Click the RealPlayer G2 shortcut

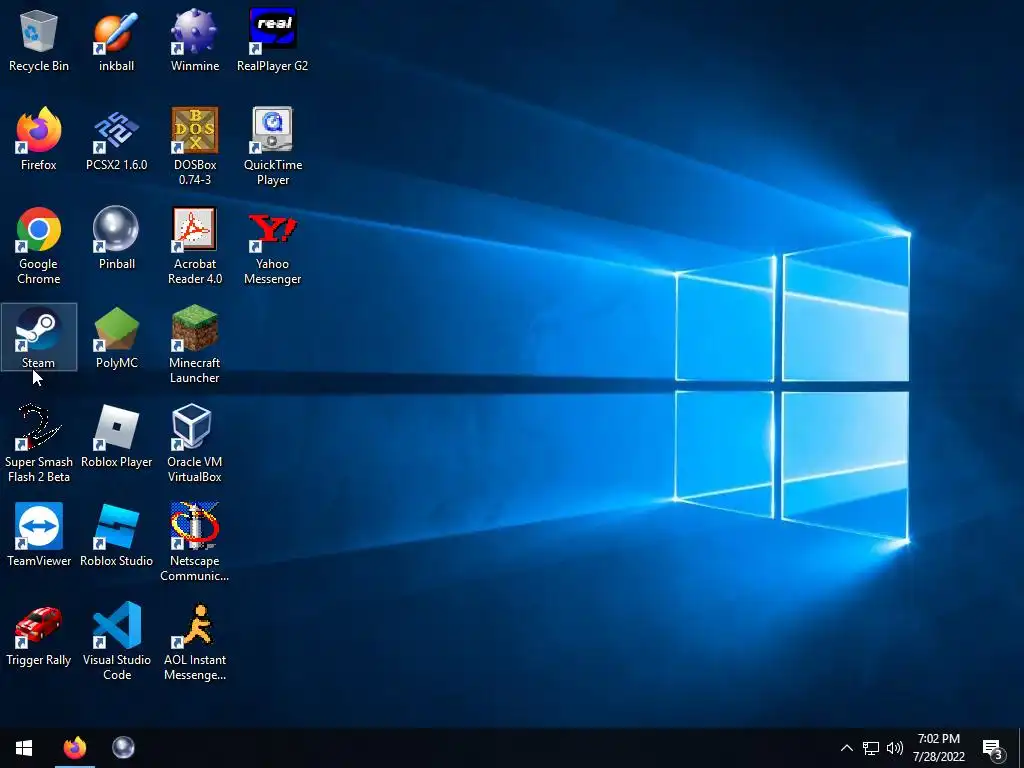pyautogui.click(x=272, y=40)
